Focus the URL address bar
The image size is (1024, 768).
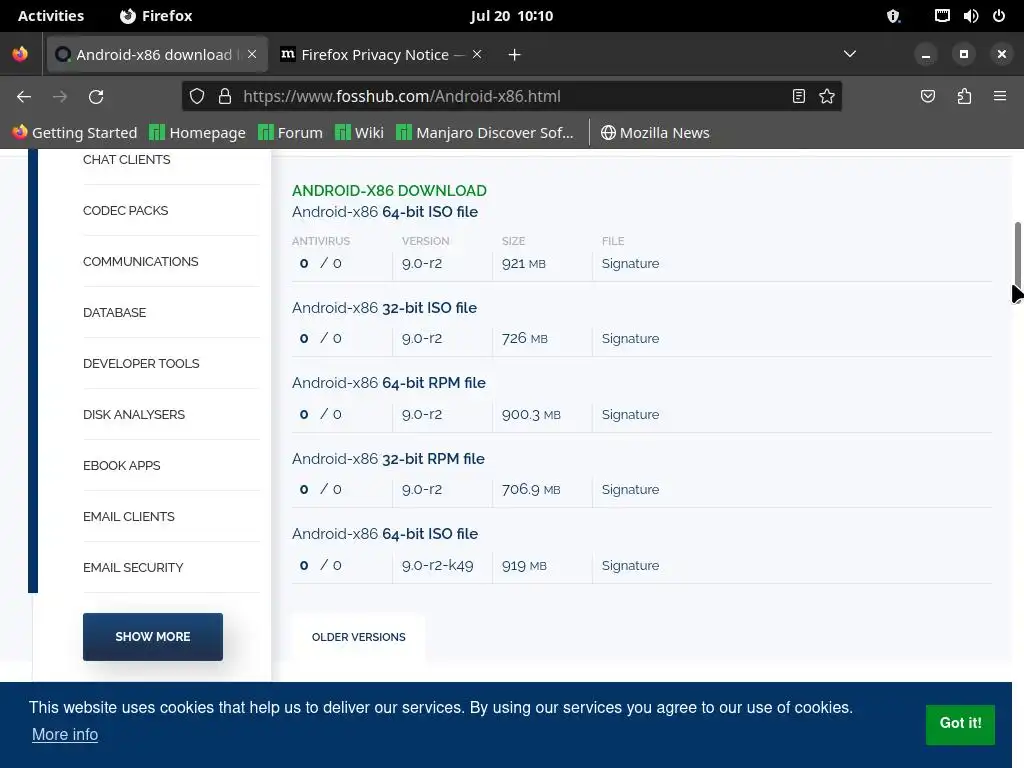tap(512, 97)
